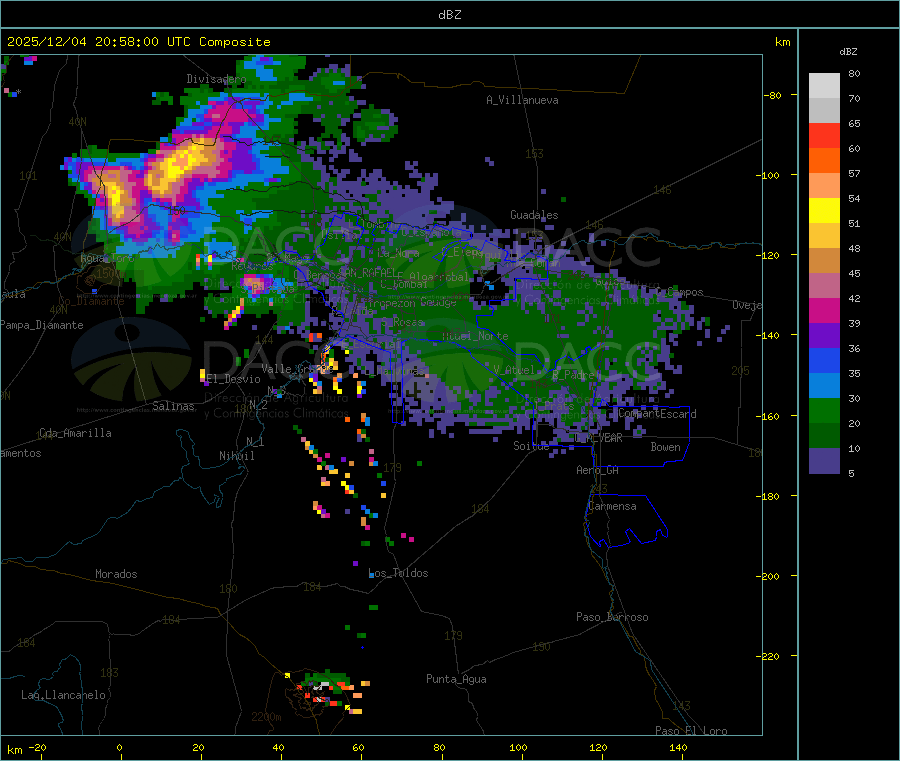Viewport: 900px width, 761px height.
Task: Select the dark orange 57-60 dBZ legend swatch
Action: coord(824,161)
